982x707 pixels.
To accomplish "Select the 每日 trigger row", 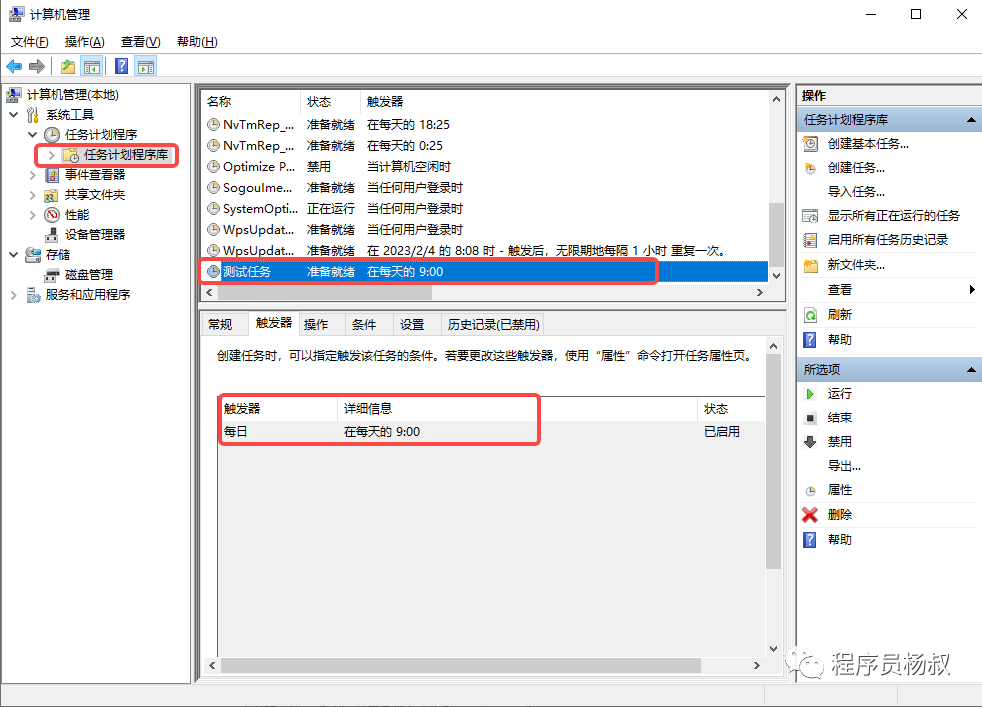I will coord(492,431).
